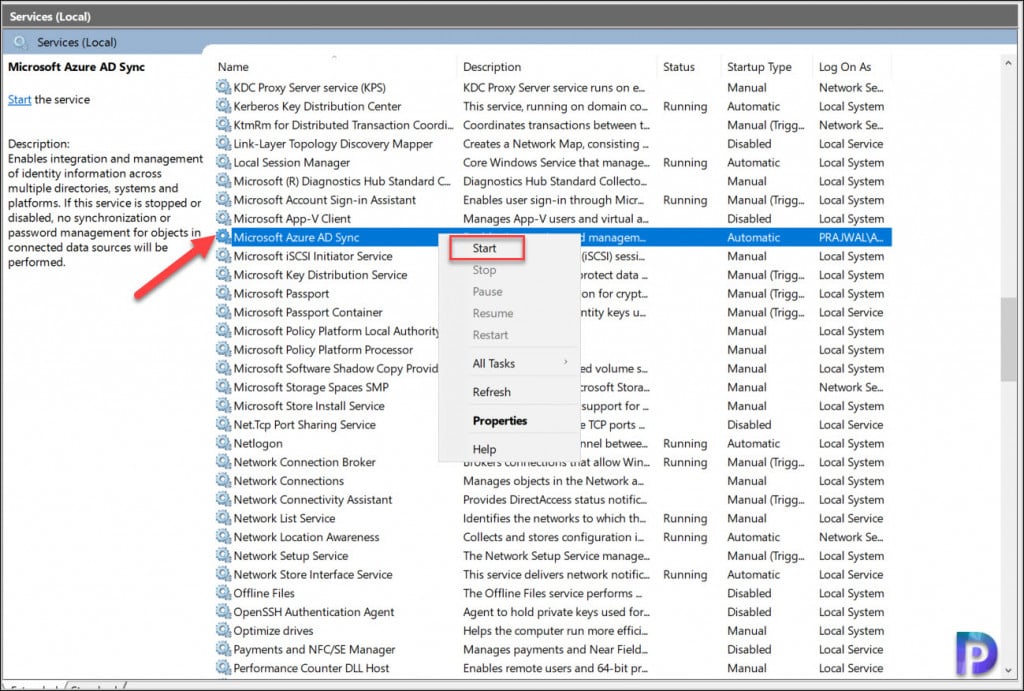Choose Start in the context menu
This screenshot has height=691, width=1024.
[487, 248]
